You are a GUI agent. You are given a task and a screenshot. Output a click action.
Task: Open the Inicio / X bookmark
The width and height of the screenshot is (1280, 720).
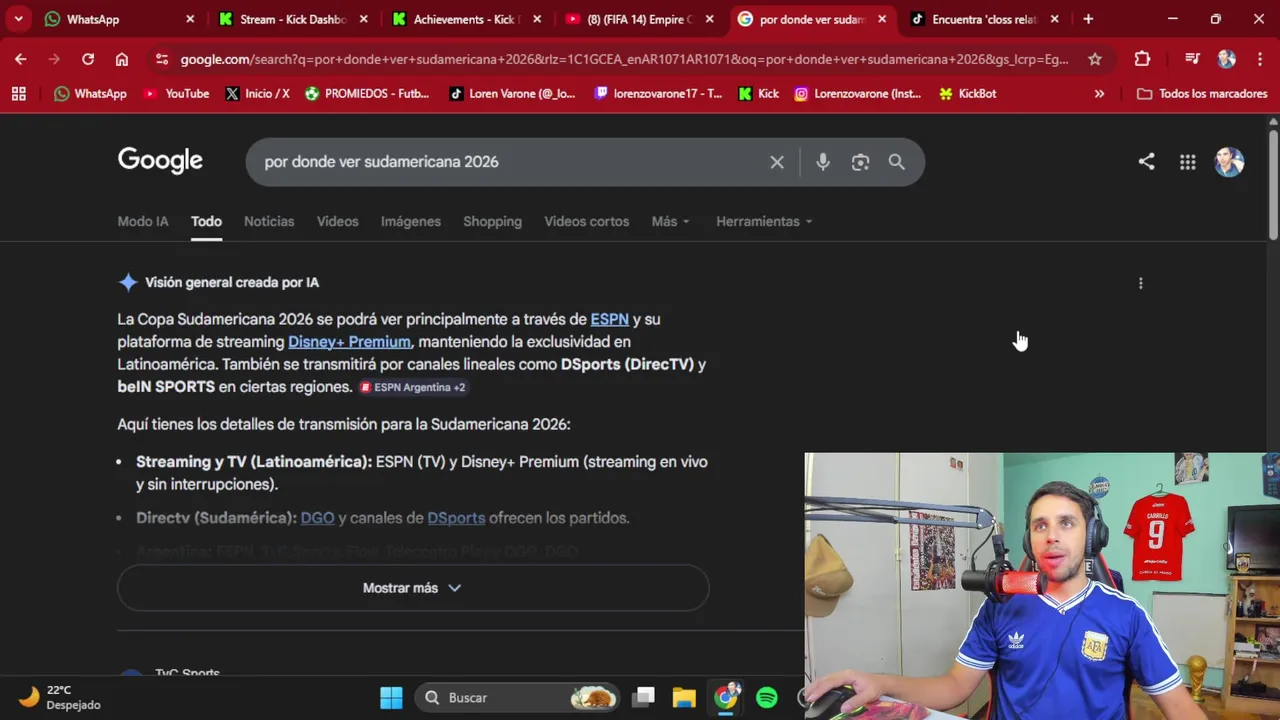coord(257,93)
